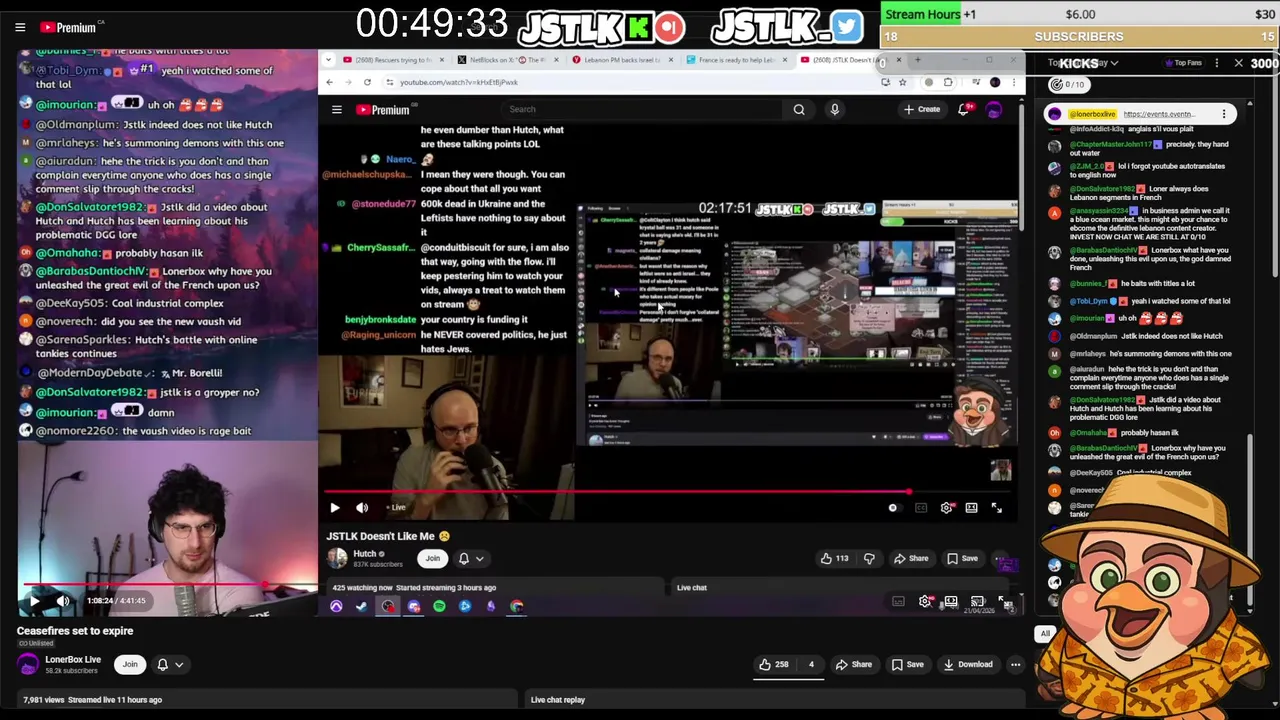1280x720 pixels.
Task: Play the LonerBox stream video
Action: (x=34, y=601)
